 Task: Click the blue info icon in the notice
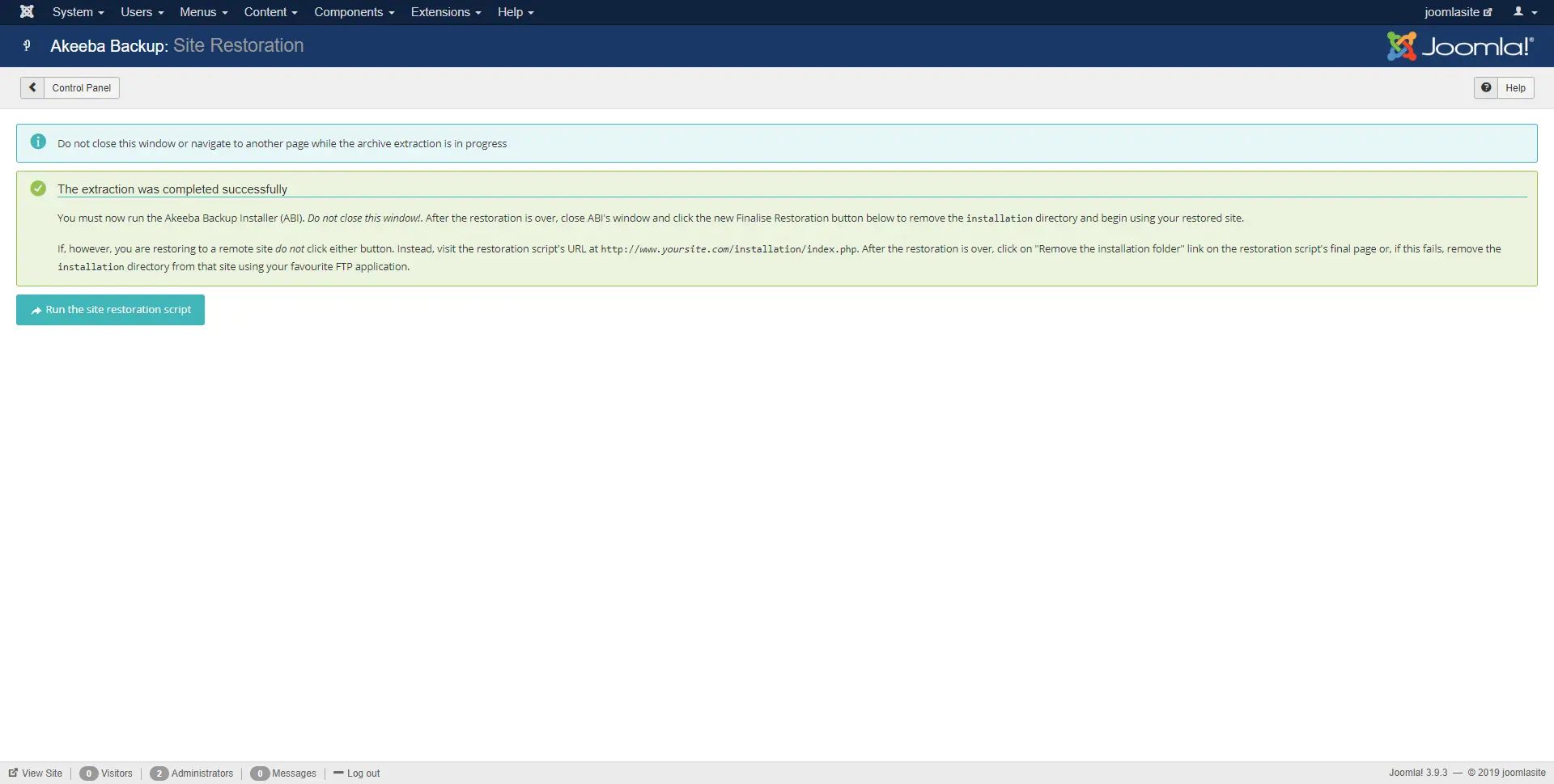[x=38, y=142]
